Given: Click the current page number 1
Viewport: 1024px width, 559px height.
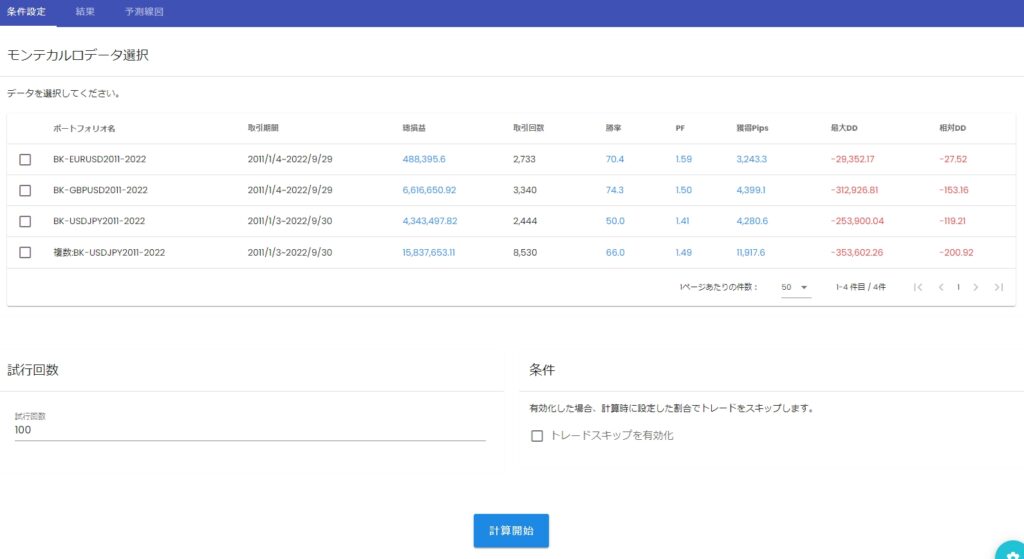Looking at the screenshot, I should pyautogui.click(x=958, y=287).
